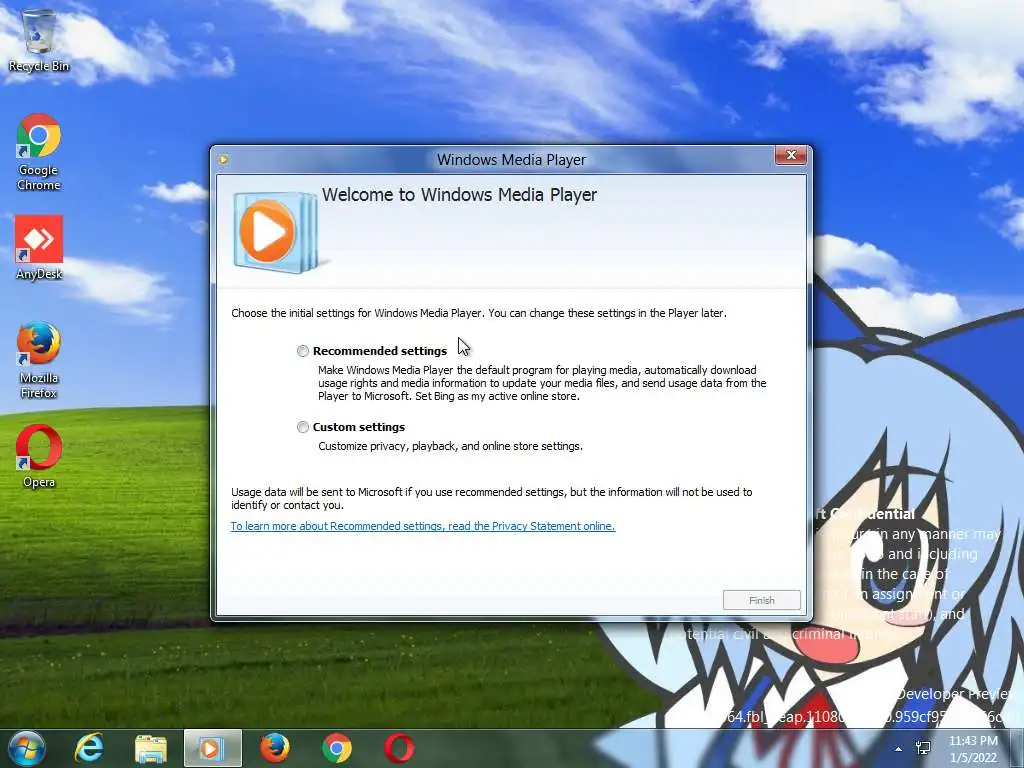Launch Chrome from the taskbar
Screen dimensions: 1024x768
pos(337,748)
